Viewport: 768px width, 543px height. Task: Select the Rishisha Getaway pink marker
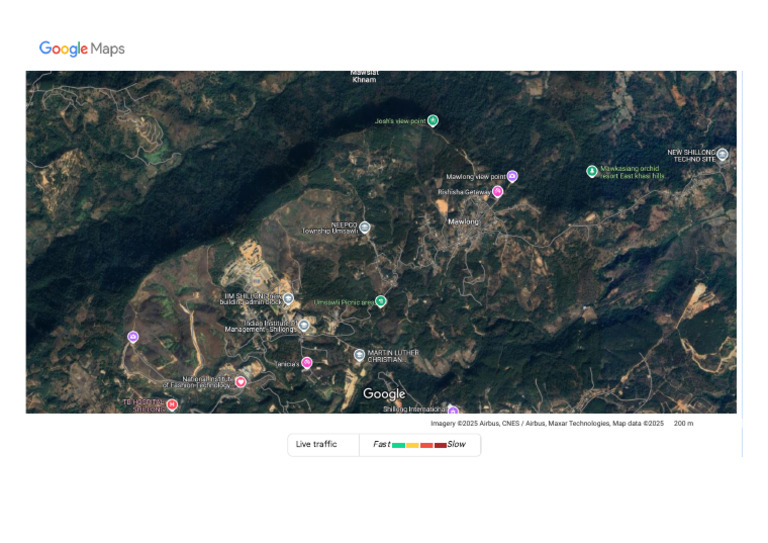click(498, 191)
